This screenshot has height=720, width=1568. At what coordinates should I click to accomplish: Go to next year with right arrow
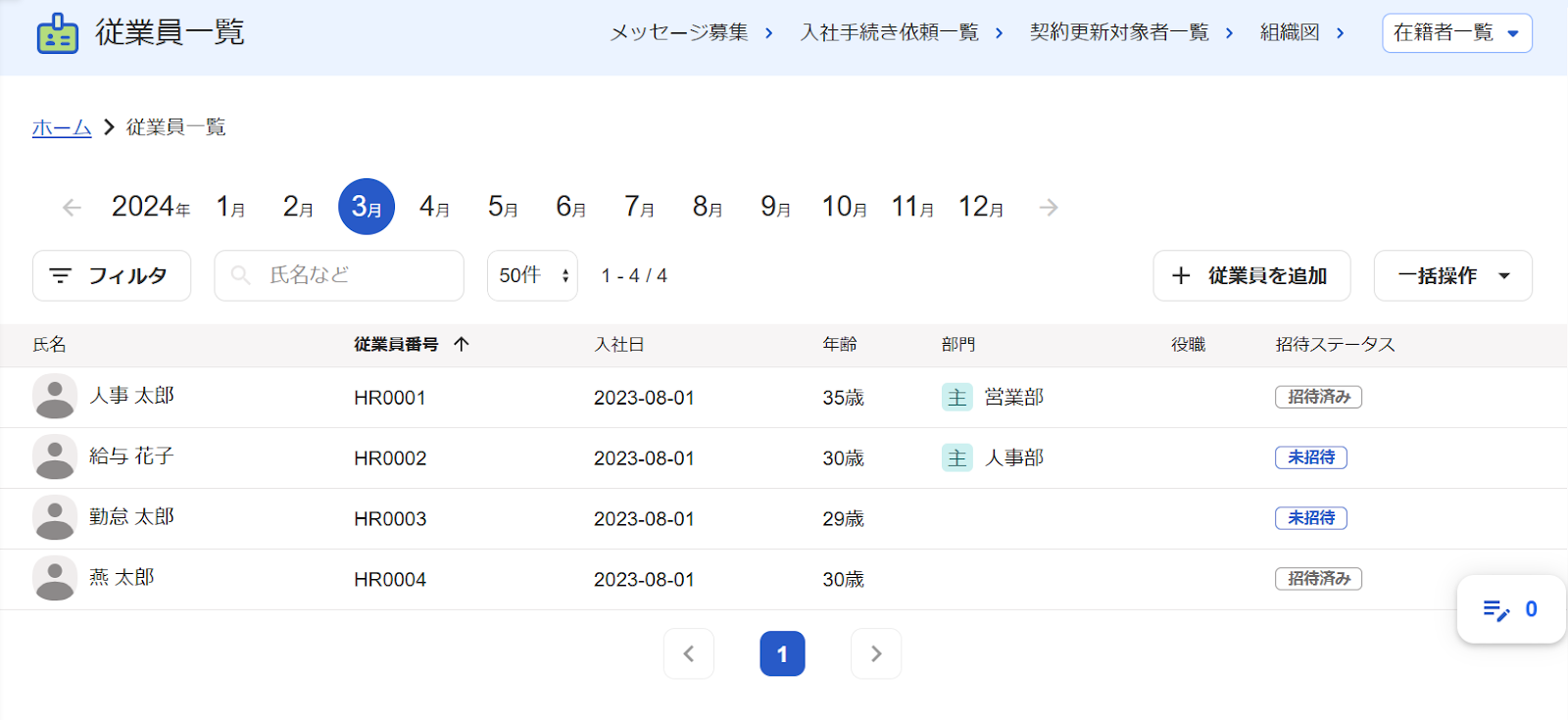(x=1049, y=208)
